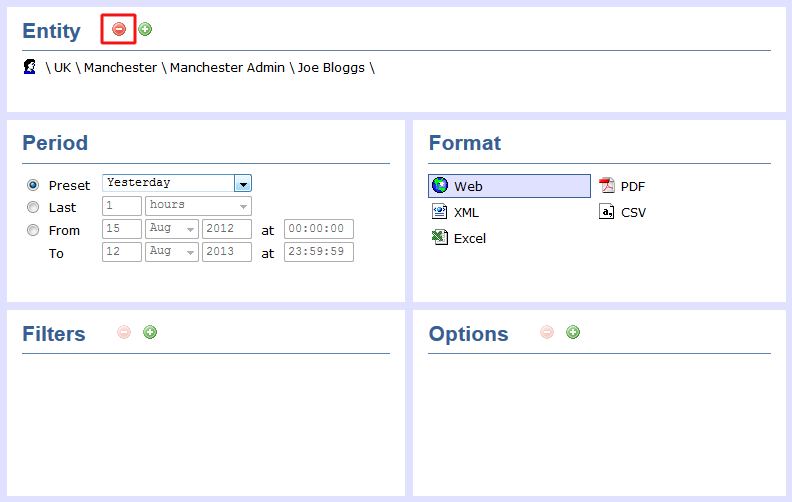Viewport: 792px width, 502px height.
Task: Select the From period radio button
Action: point(33,230)
